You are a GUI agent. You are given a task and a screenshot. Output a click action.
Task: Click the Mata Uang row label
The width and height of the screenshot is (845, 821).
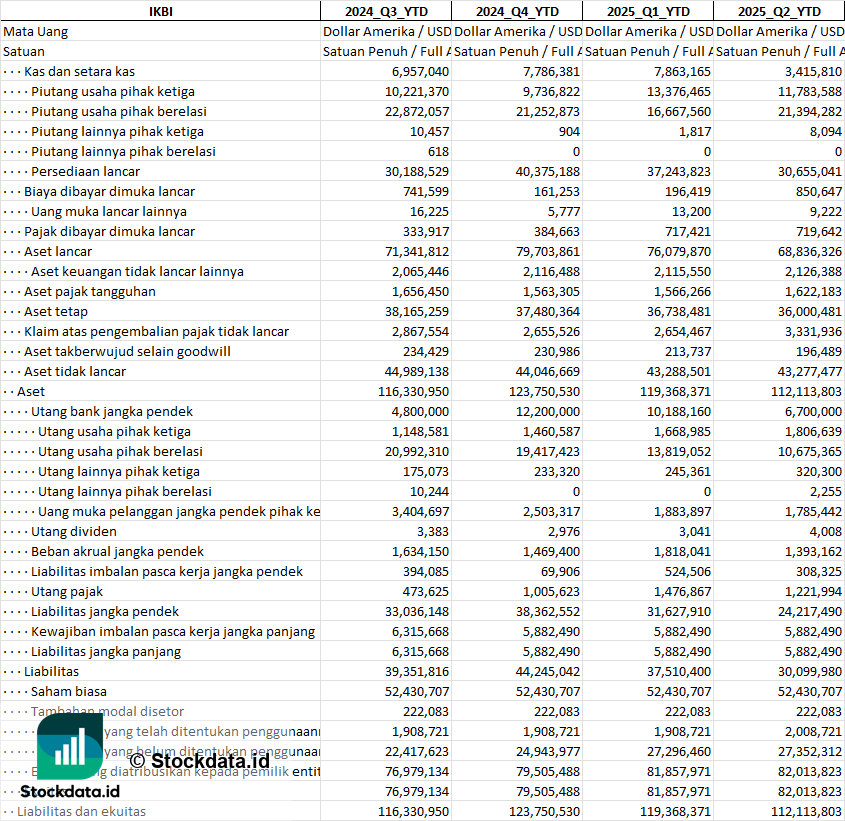click(x=36, y=32)
